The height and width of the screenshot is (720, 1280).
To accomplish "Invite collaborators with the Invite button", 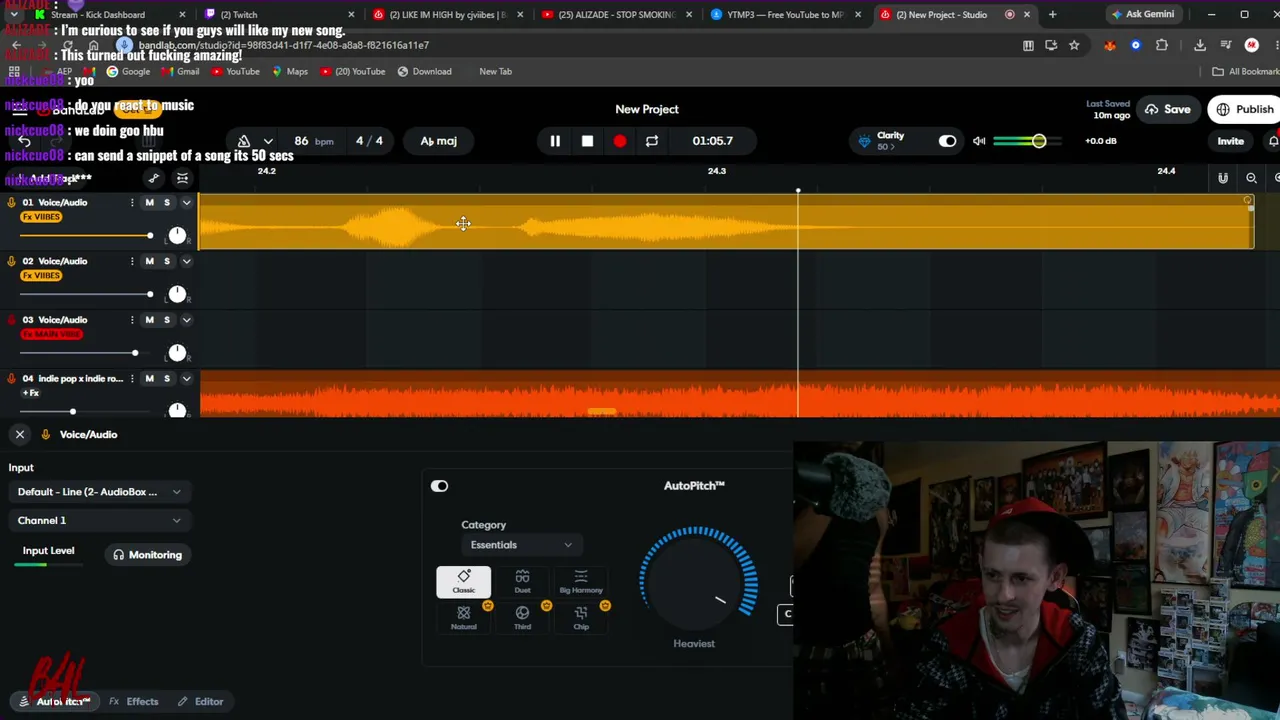I will 1230,141.
